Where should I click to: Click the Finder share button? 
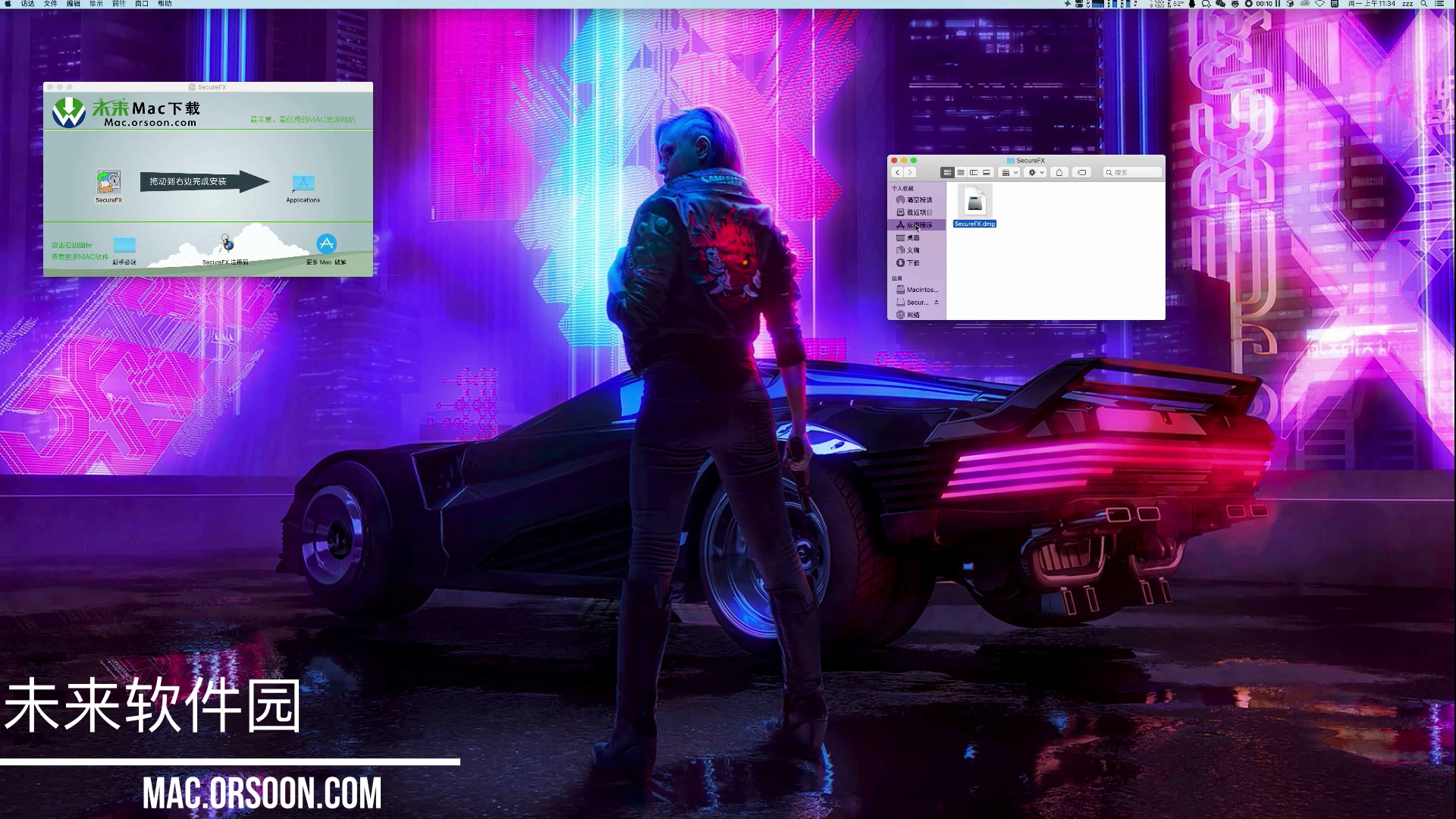pyautogui.click(x=1059, y=172)
